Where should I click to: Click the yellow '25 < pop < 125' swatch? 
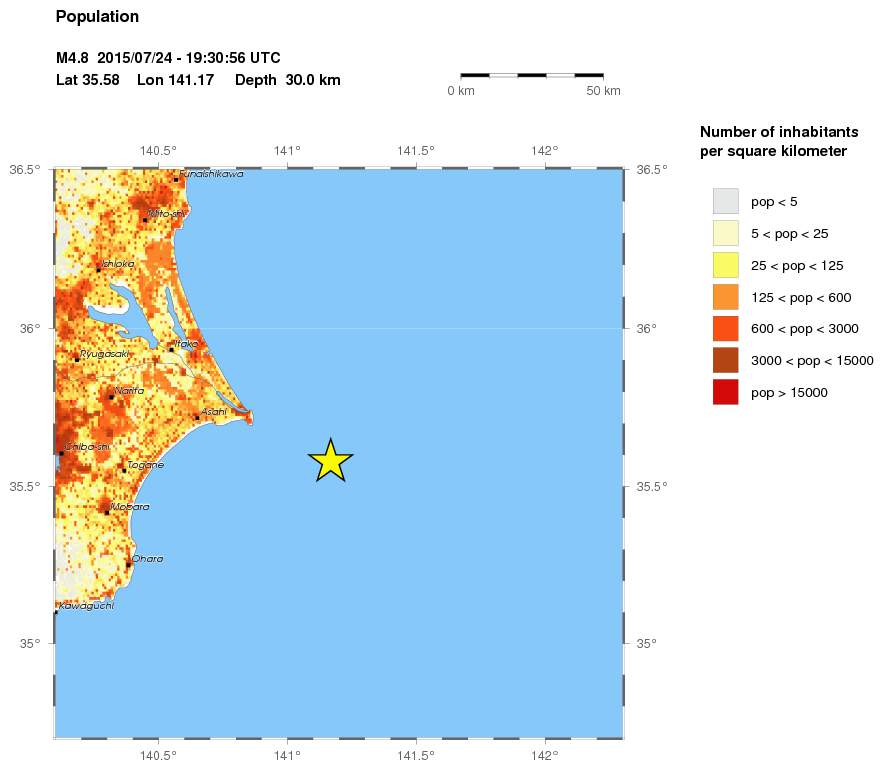coord(725,265)
